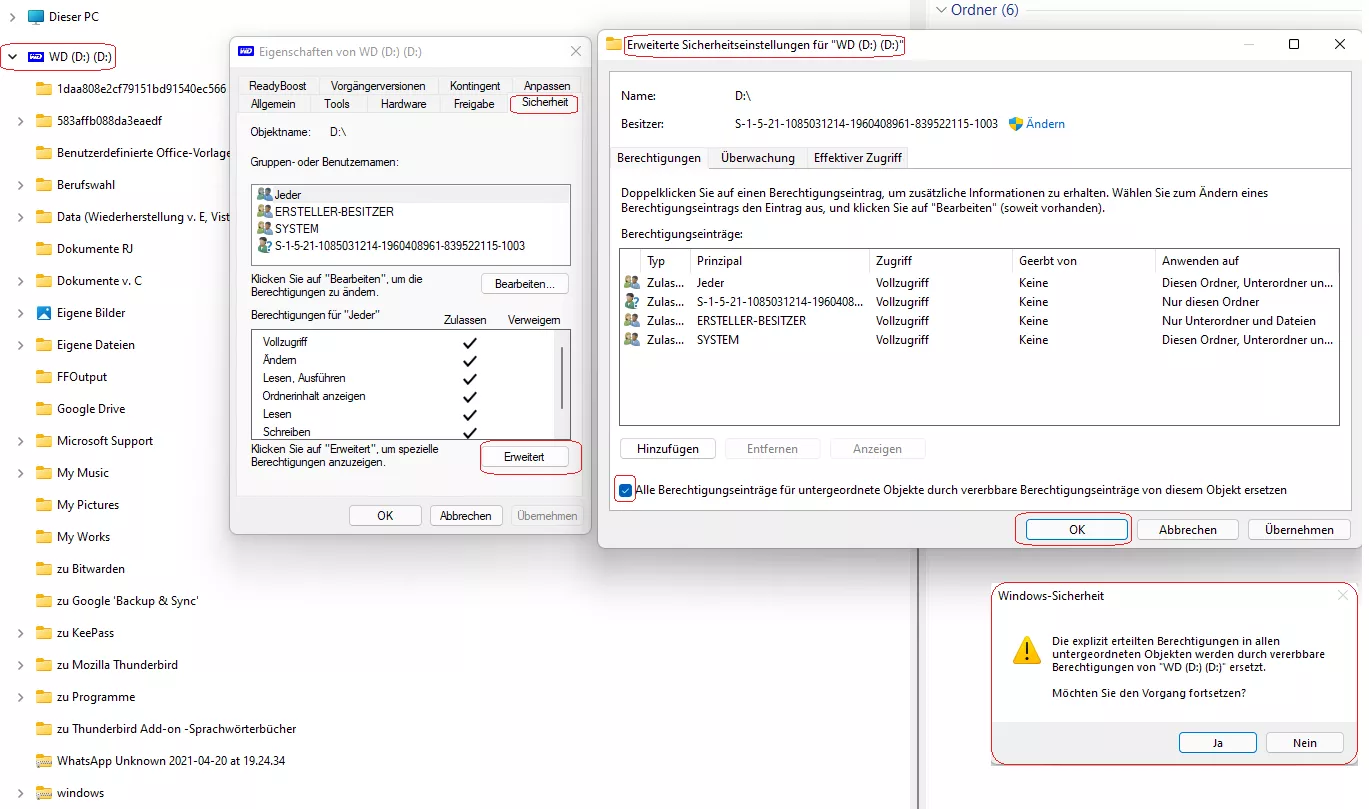Select the Eigene Bilder pictures folder icon
The width and height of the screenshot is (1369, 809).
43,313
